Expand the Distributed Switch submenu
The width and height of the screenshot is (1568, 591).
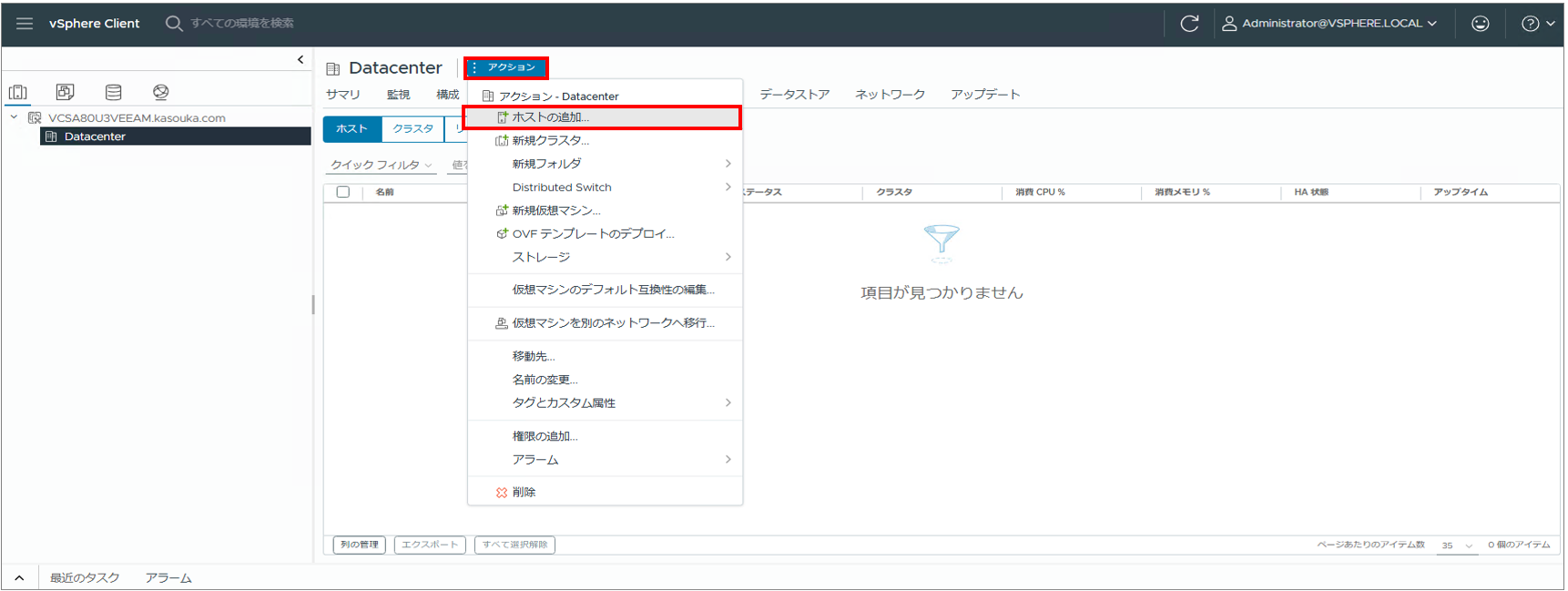pyautogui.click(x=728, y=188)
